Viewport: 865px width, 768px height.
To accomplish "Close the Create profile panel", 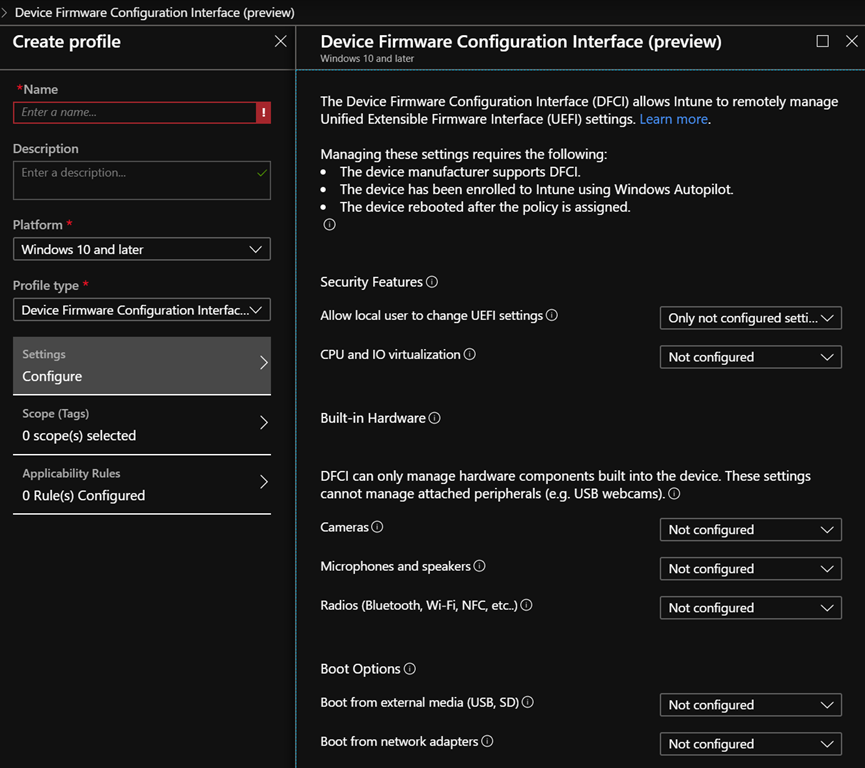I will click(280, 42).
